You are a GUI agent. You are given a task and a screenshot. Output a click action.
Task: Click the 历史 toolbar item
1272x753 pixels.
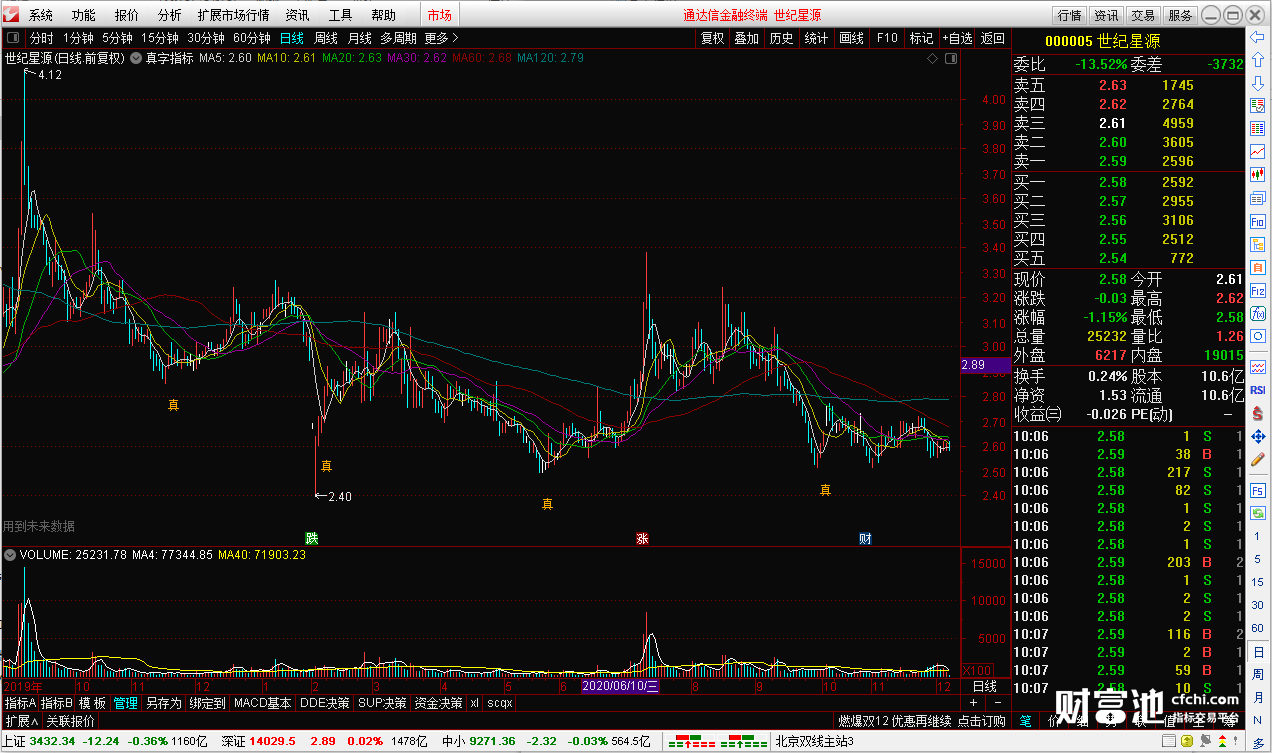(781, 38)
